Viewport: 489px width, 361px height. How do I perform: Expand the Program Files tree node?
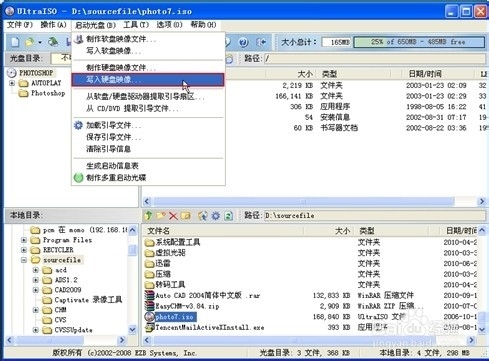tap(24, 240)
